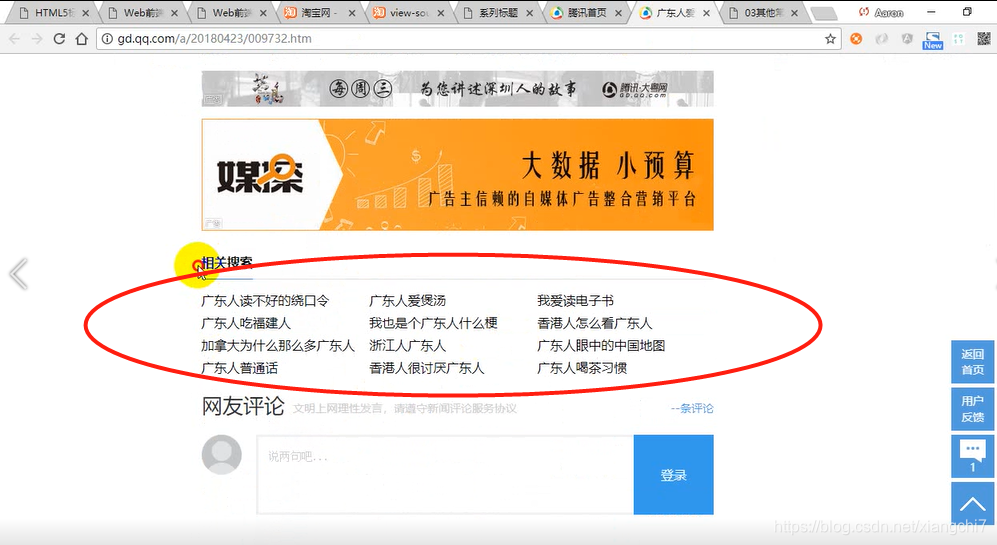
Task: Open link 广东人爱煲汤
Action: pyautogui.click(x=407, y=301)
